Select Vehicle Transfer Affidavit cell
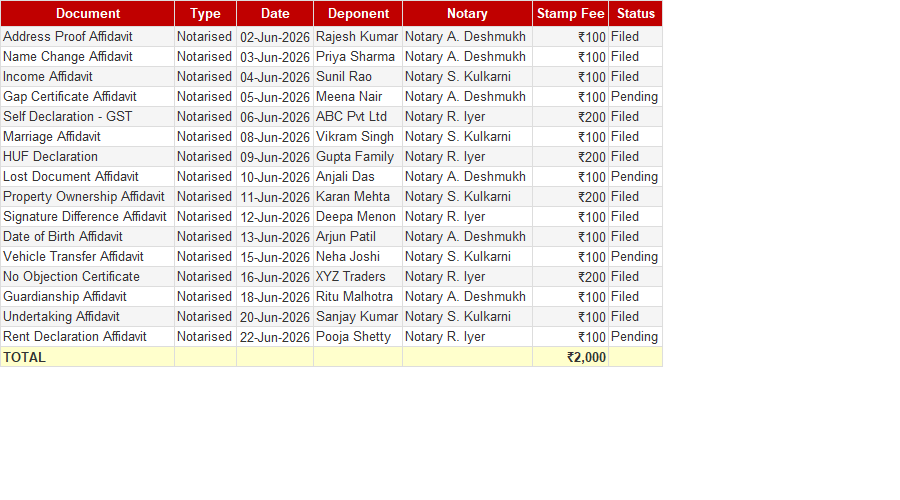This screenshot has height=500, width=900. coord(88,257)
